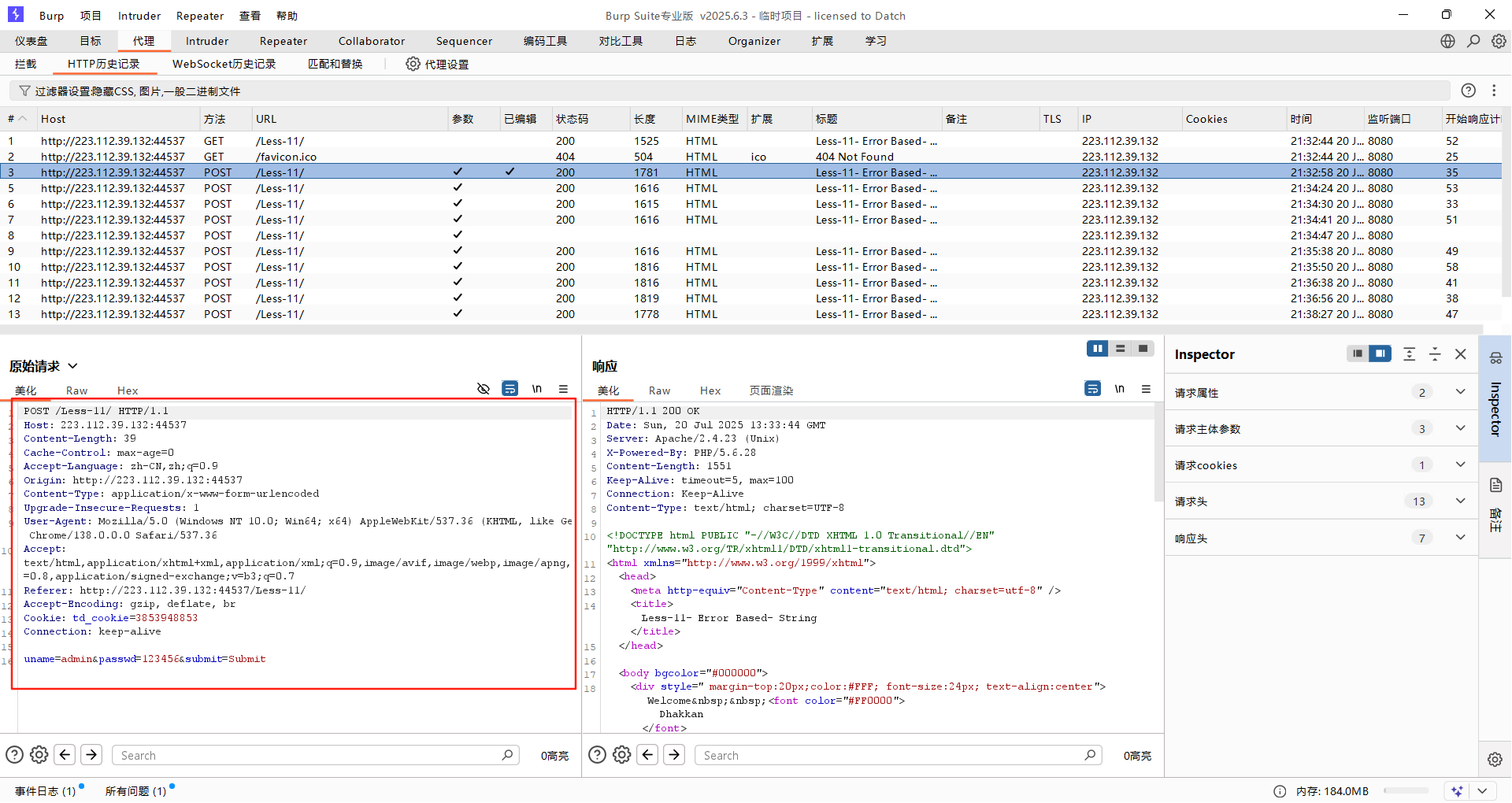Switch to 匹配和替换 tab

[335, 64]
